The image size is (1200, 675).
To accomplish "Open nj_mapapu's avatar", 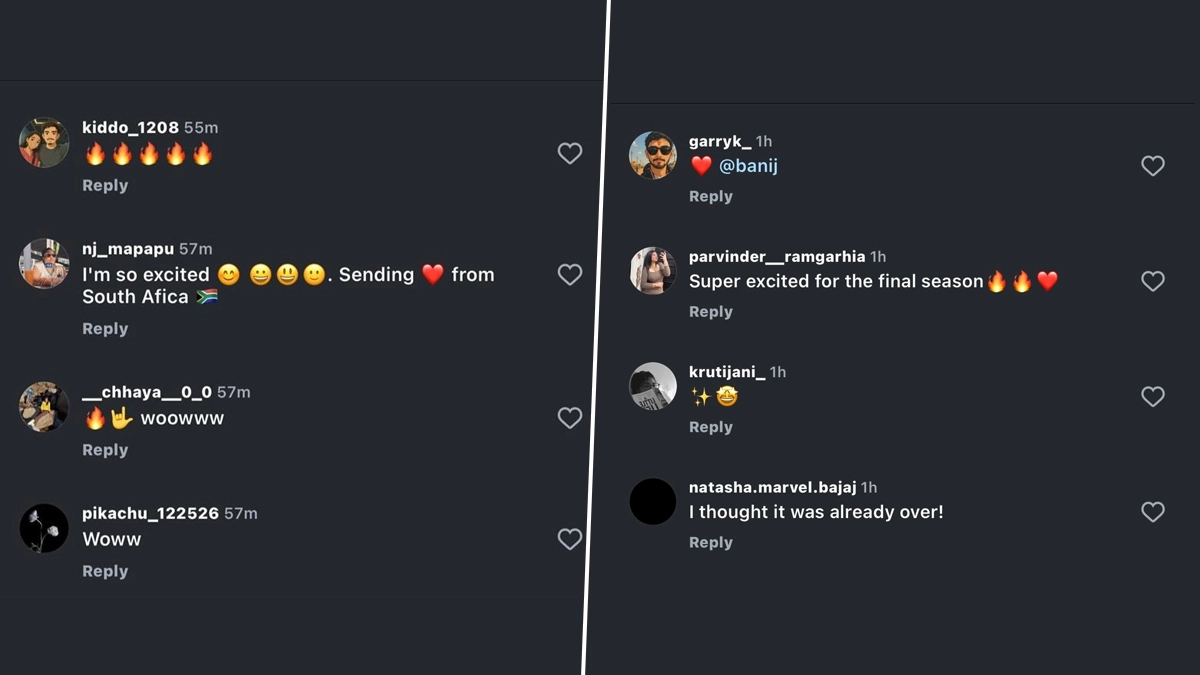I will 44,264.
